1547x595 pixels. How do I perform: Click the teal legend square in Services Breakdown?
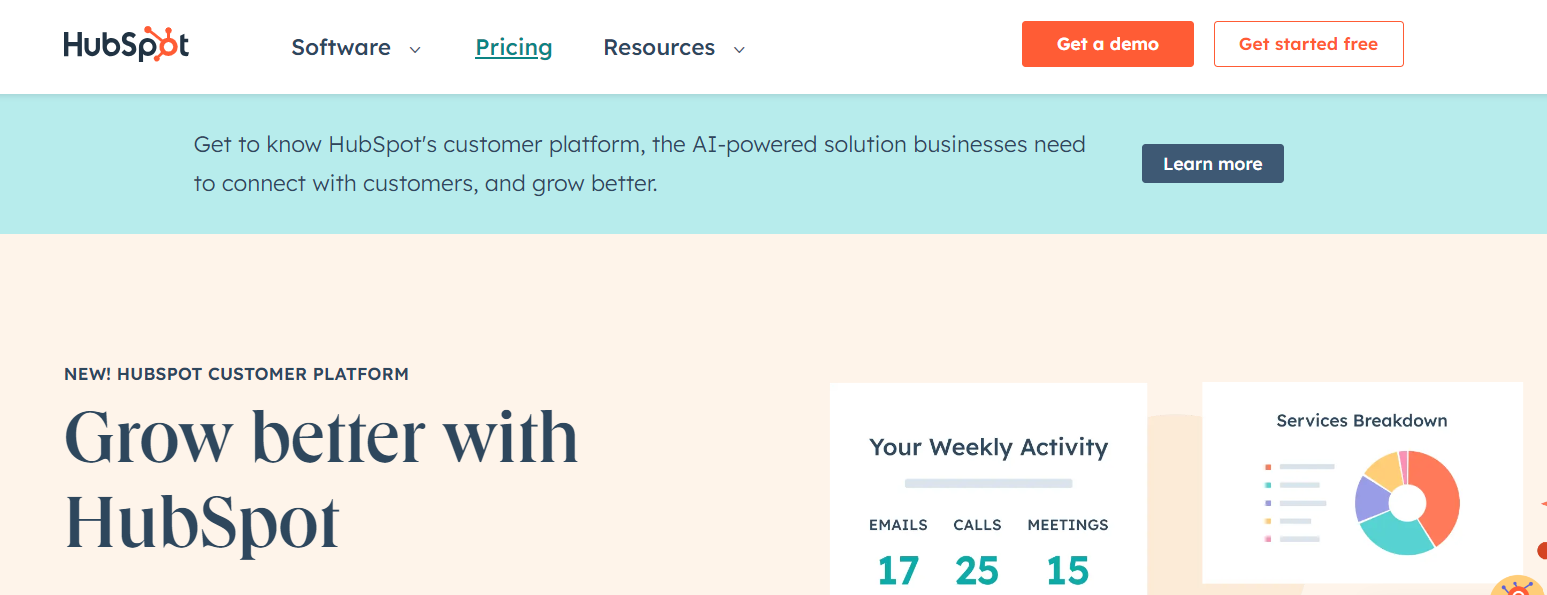point(1268,485)
